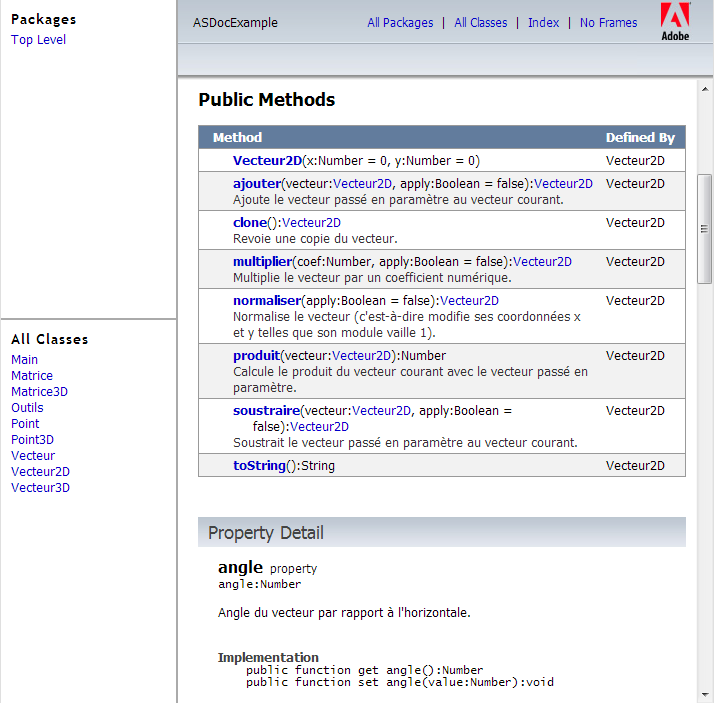Switch to No Frames view
Image resolution: width=714 pixels, height=703 pixels.
[x=608, y=23]
